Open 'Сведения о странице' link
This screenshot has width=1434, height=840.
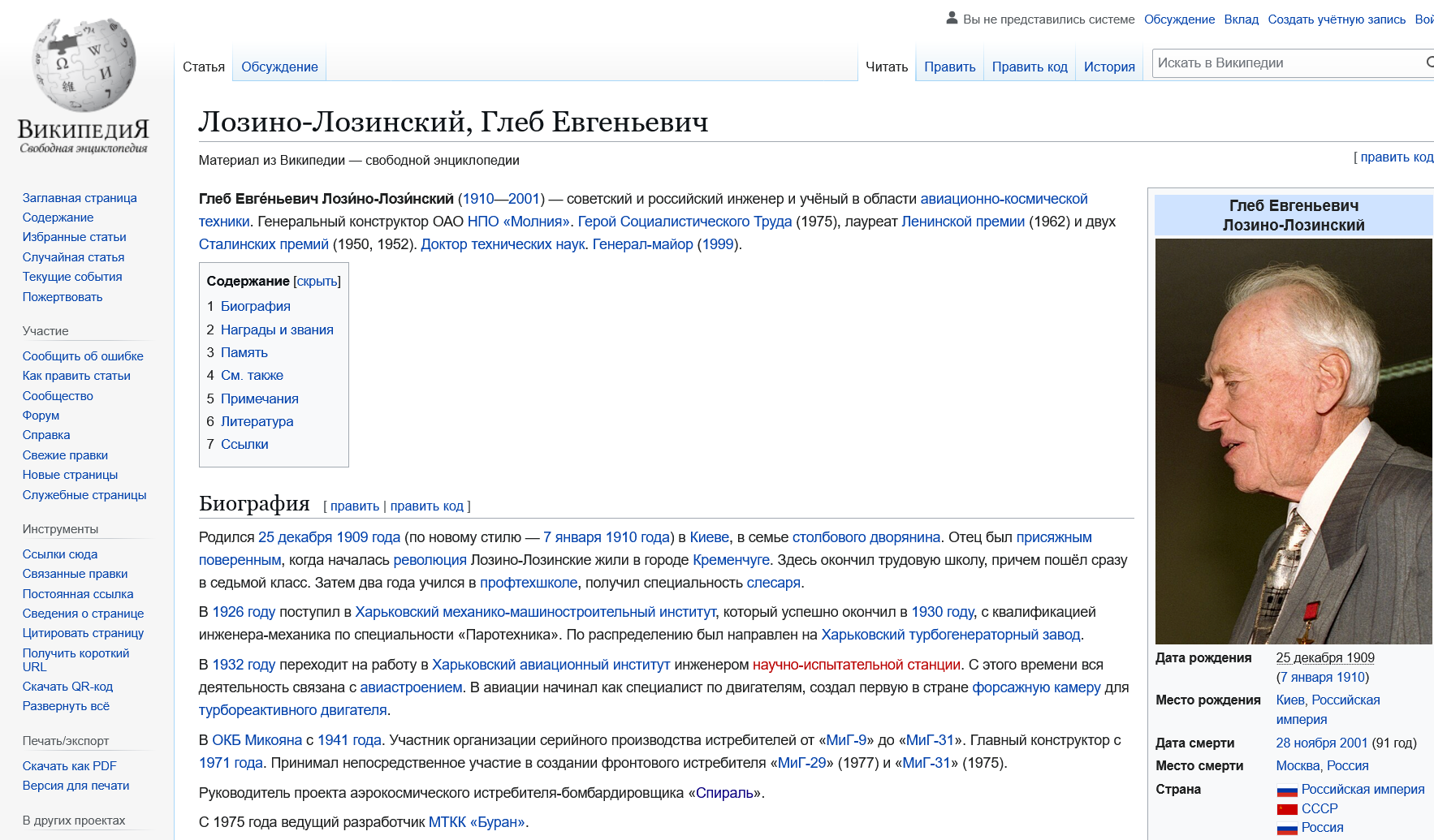(83, 614)
